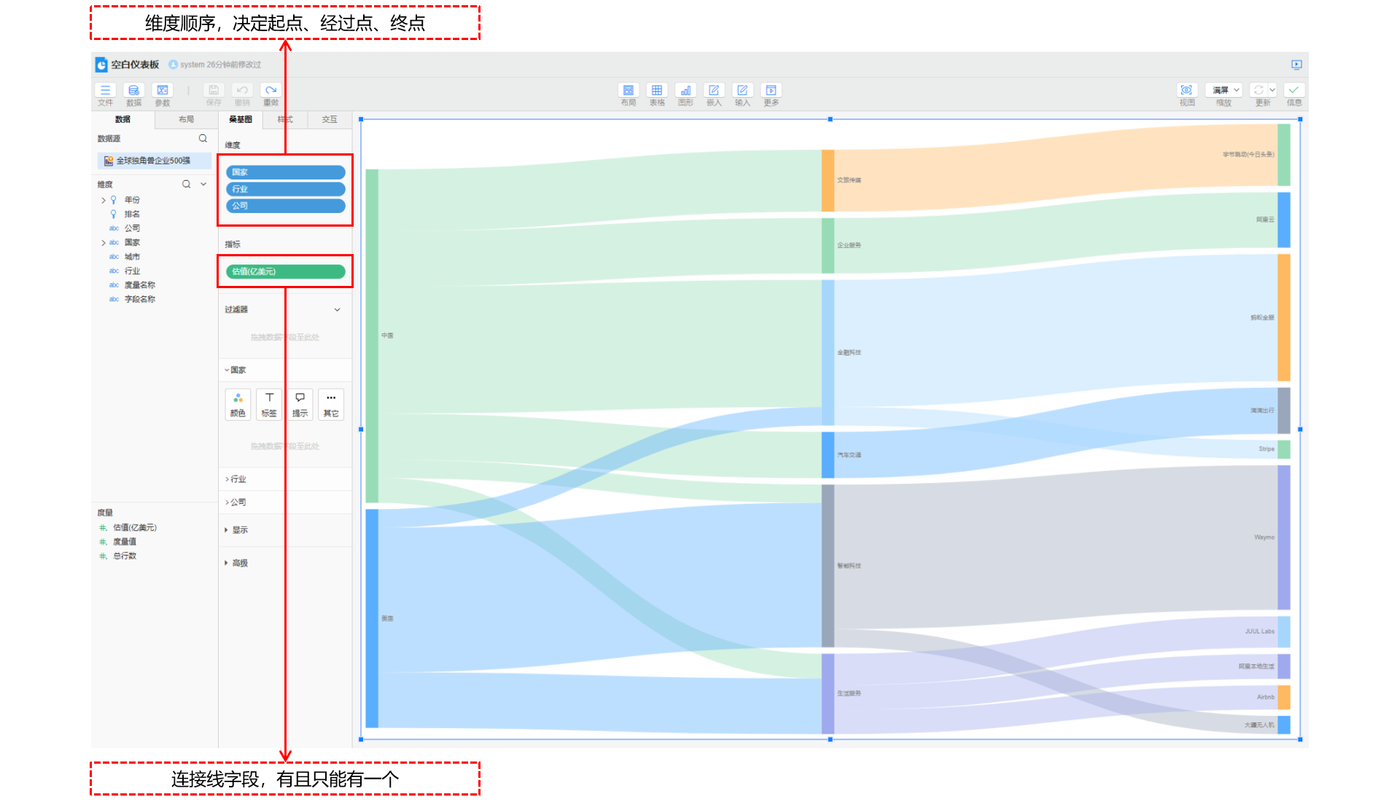Click the 视图 (view) eye icon

pyautogui.click(x=1186, y=91)
